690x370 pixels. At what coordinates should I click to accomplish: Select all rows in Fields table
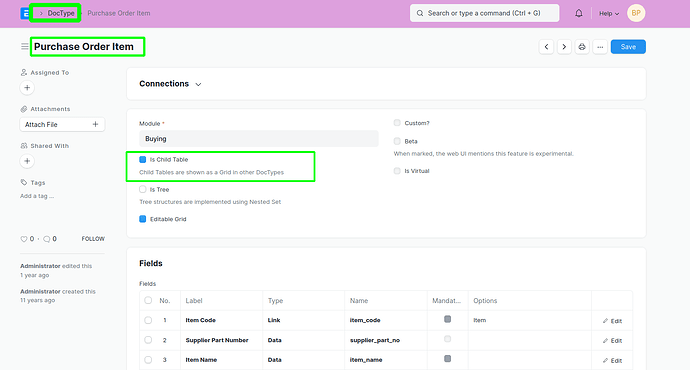tap(148, 300)
